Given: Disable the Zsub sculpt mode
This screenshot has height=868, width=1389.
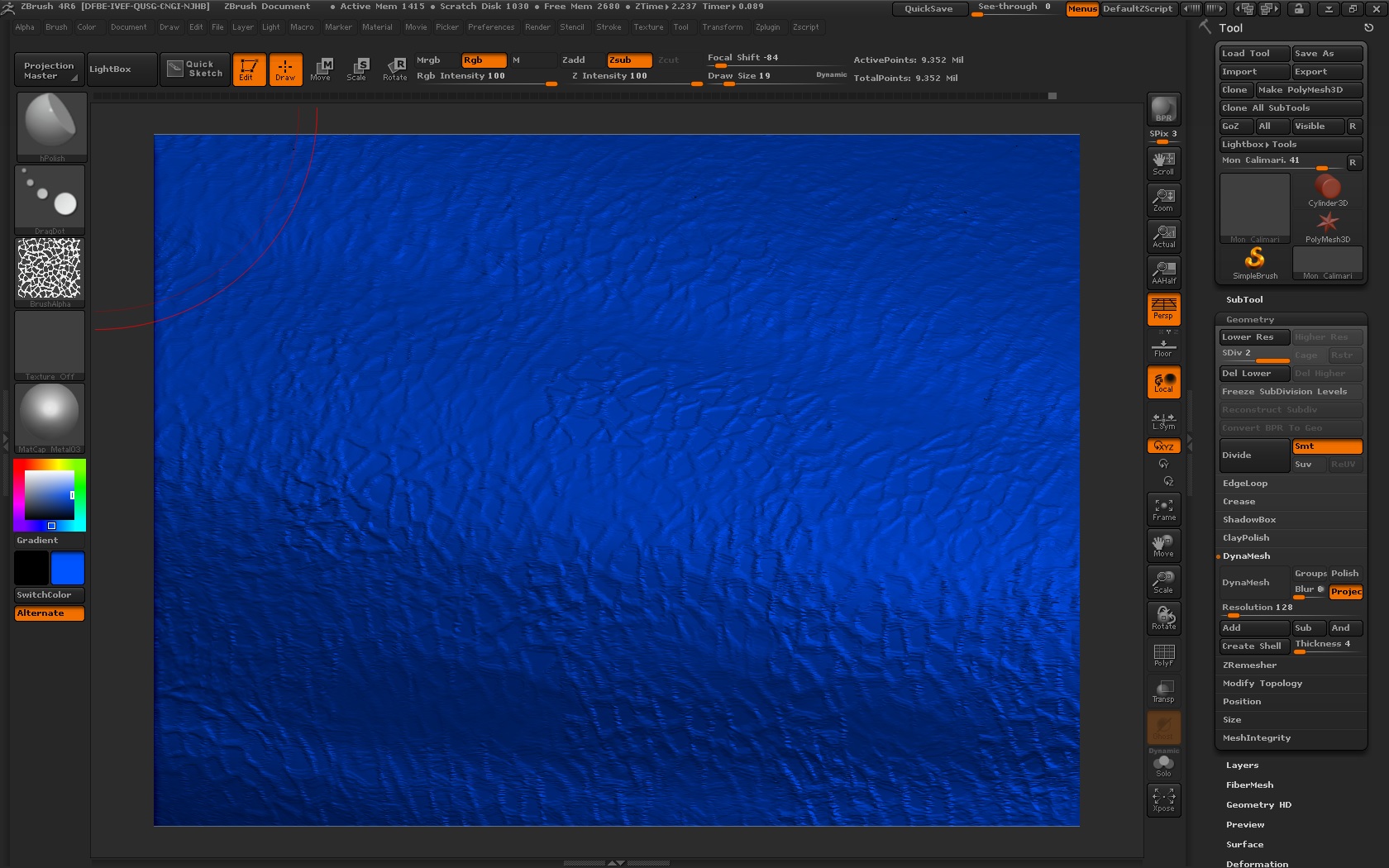Looking at the screenshot, I should coord(629,60).
